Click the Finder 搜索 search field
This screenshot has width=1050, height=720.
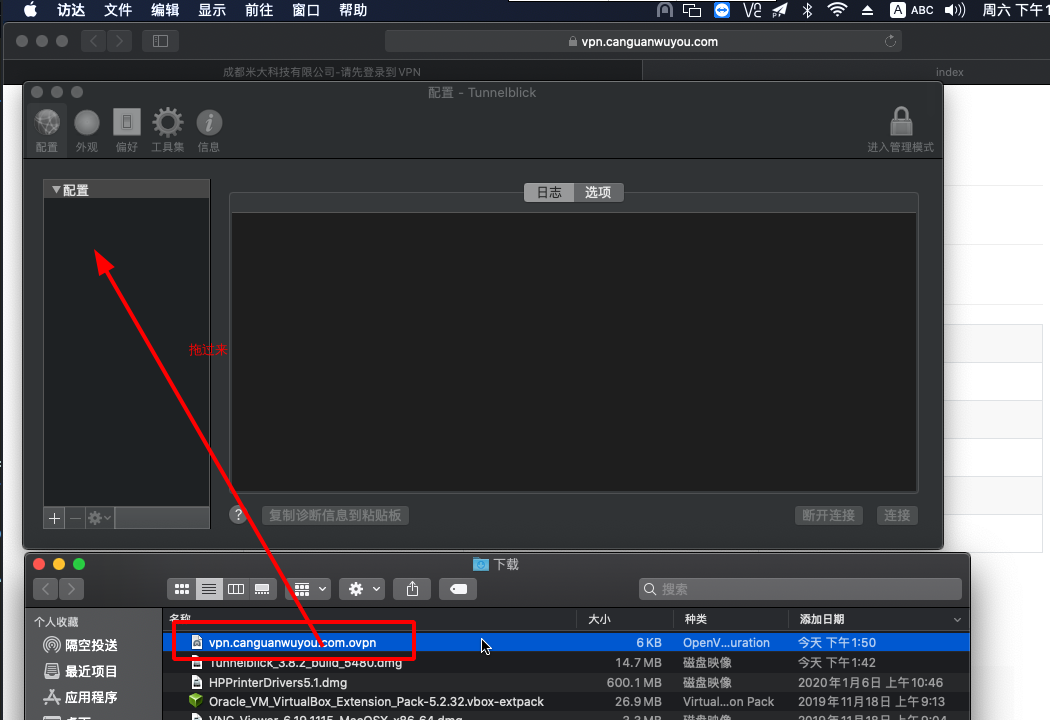800,589
